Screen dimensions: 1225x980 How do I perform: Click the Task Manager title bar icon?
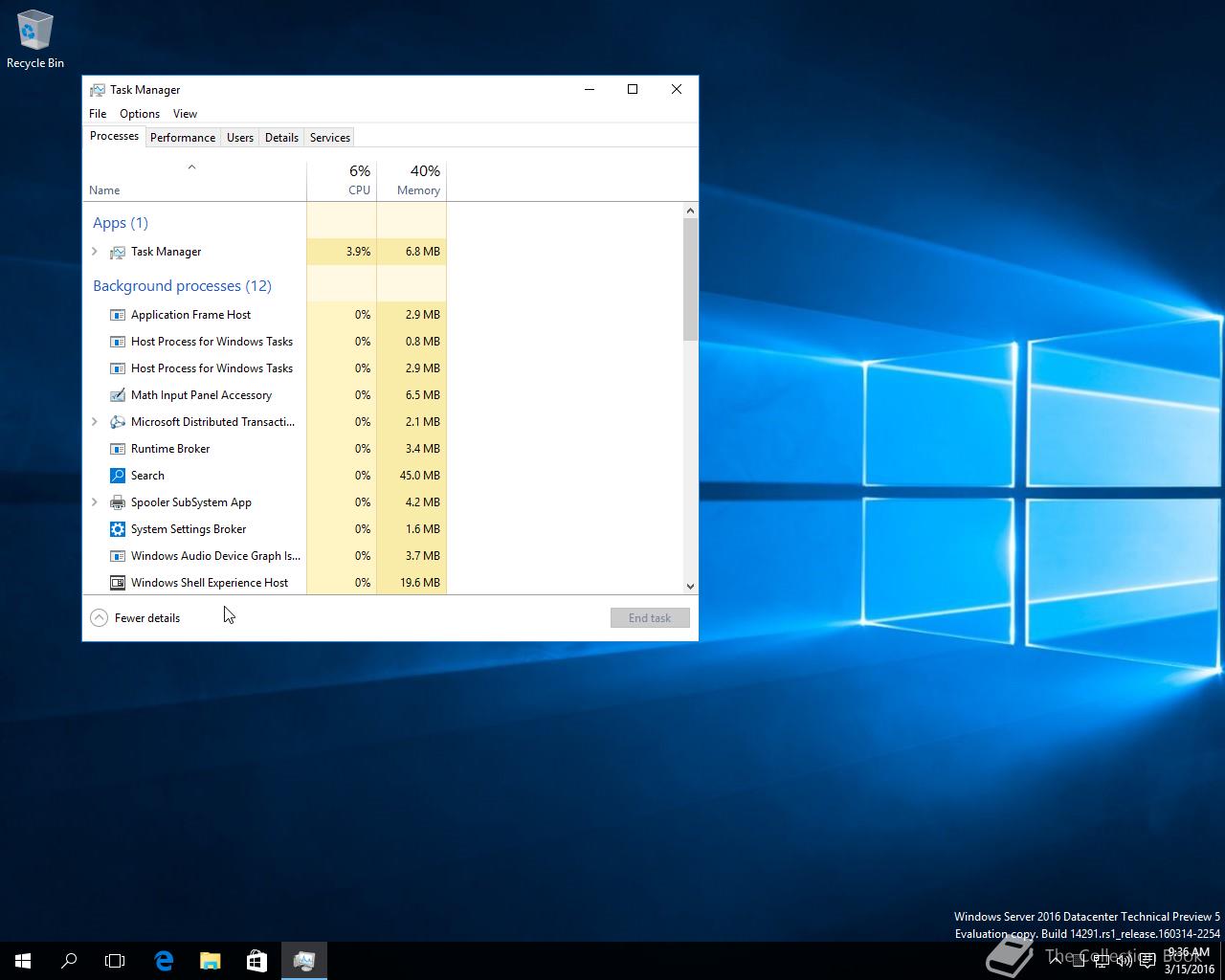pos(98,90)
